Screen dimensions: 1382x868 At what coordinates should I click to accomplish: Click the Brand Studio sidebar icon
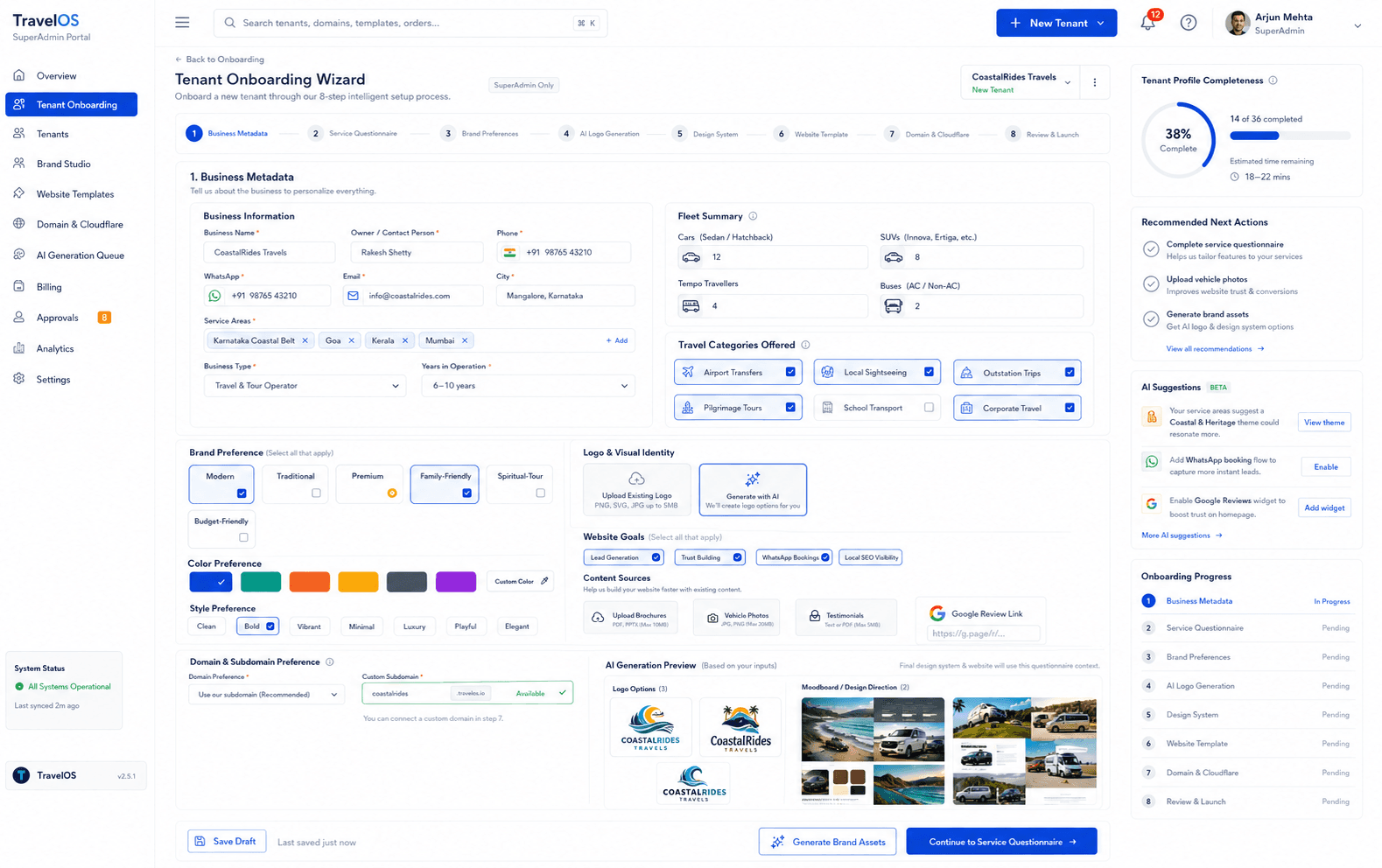pos(19,164)
